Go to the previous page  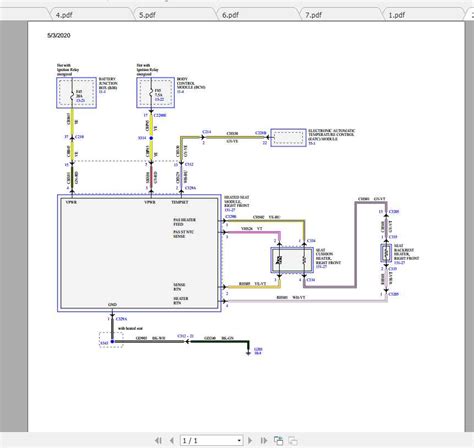coord(172,440)
